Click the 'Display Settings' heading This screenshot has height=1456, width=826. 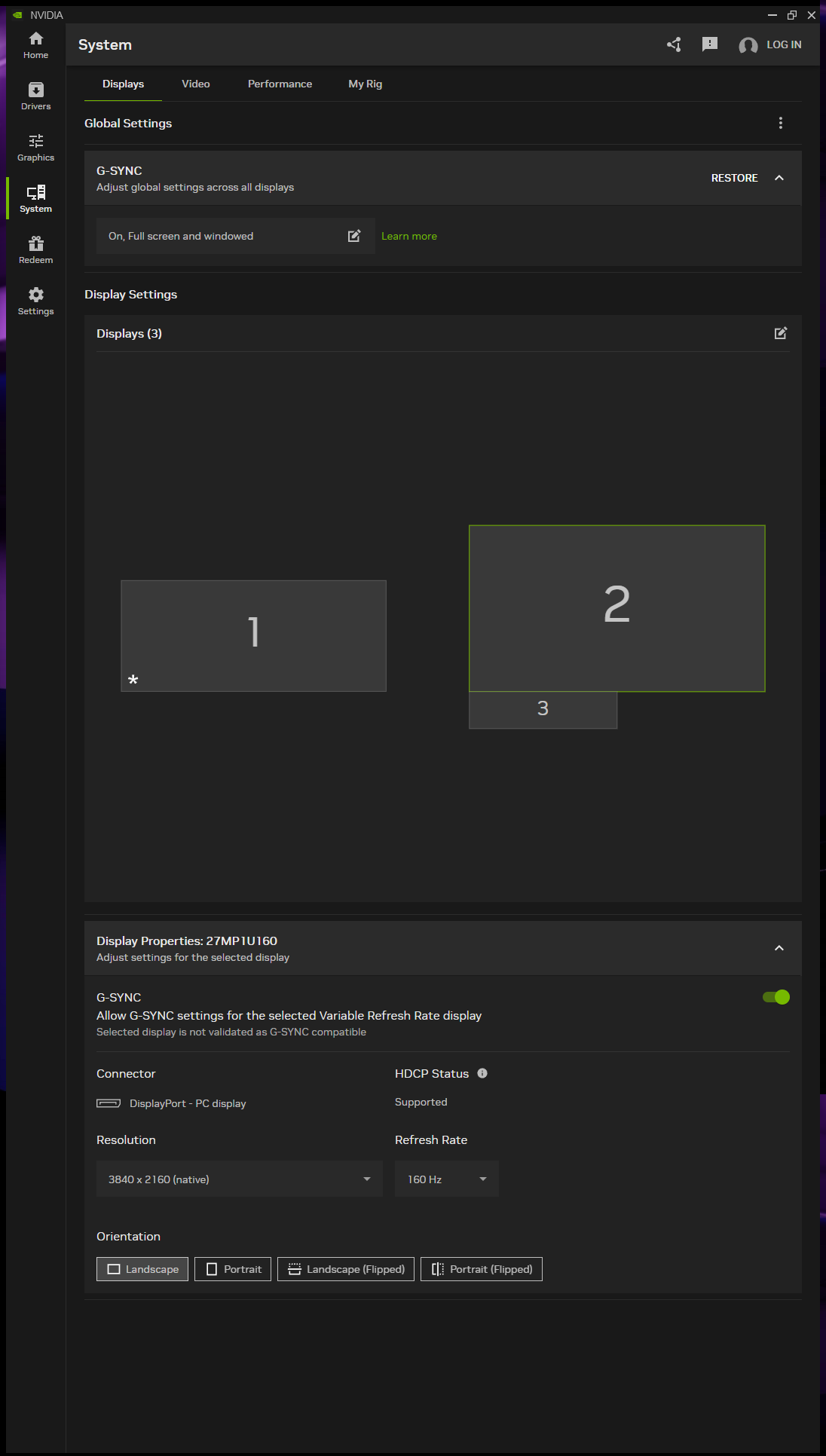pyautogui.click(x=131, y=294)
